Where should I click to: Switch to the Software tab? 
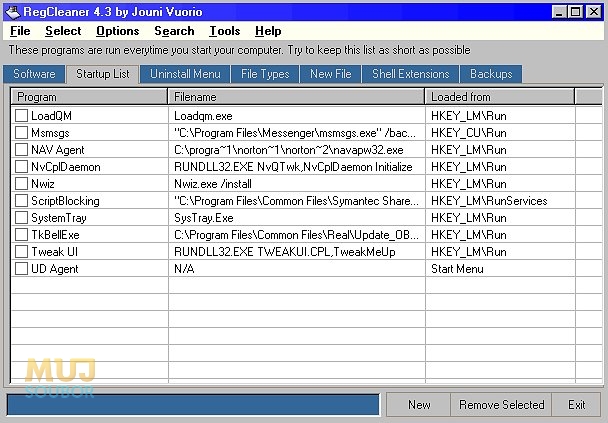click(34, 74)
